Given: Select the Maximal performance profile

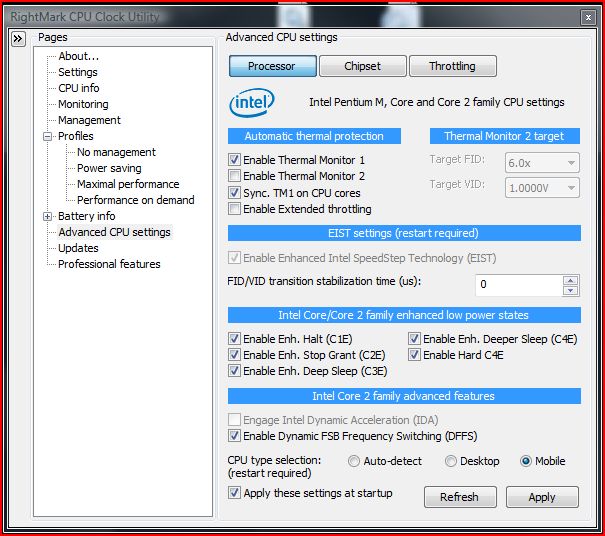Looking at the screenshot, I should coord(128,184).
